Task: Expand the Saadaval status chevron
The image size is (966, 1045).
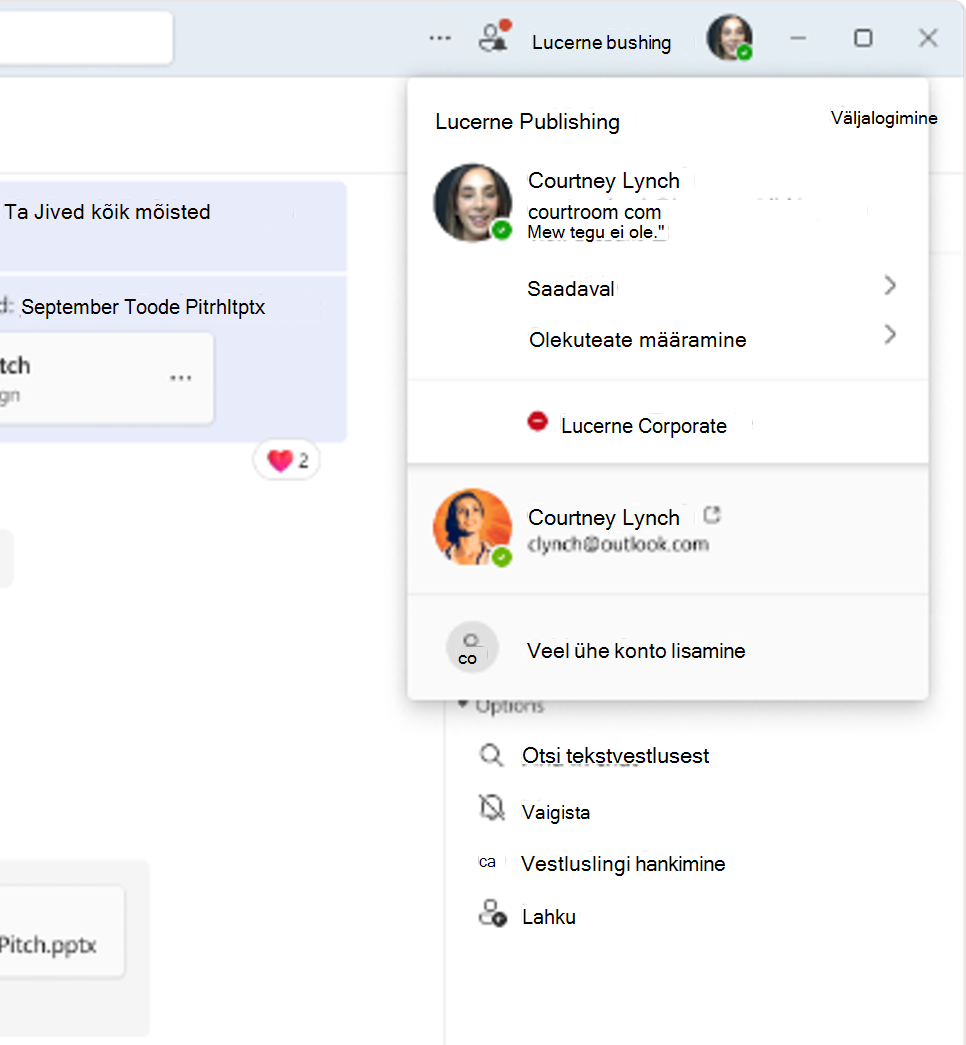Action: 889,286
